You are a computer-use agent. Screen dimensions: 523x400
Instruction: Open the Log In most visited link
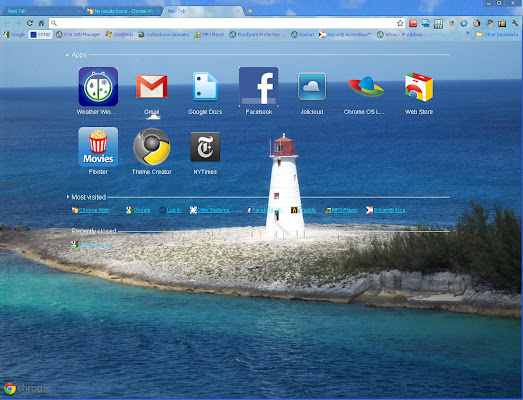click(x=170, y=210)
